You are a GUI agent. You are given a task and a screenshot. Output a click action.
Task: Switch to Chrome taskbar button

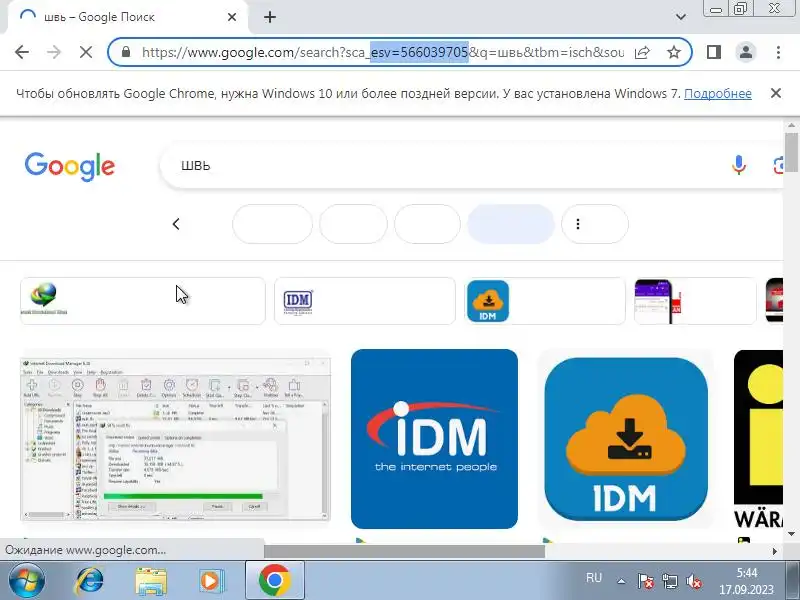coord(274,581)
